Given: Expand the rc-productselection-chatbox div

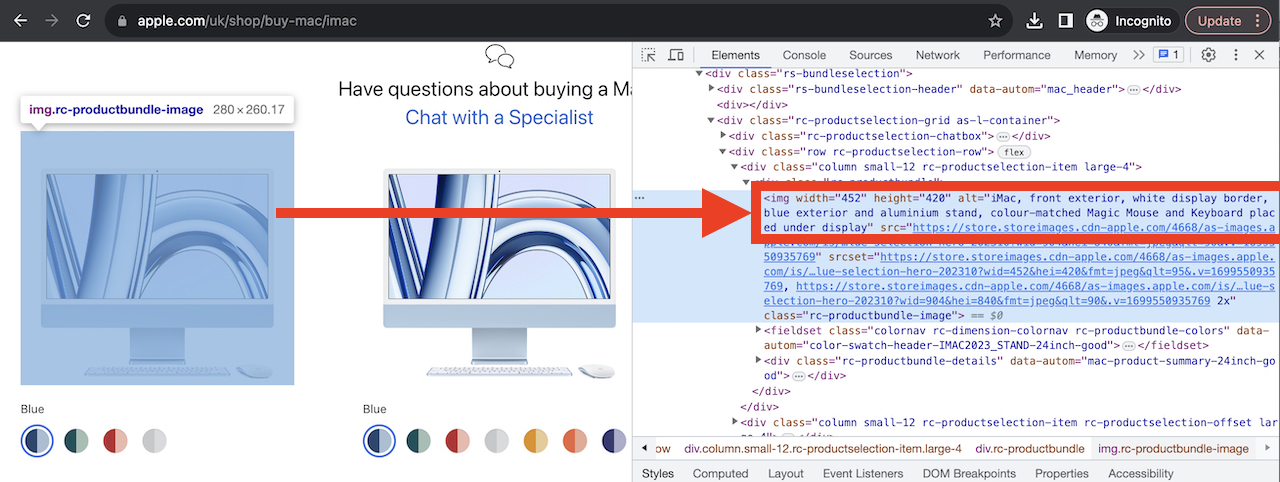Looking at the screenshot, I should point(723,136).
